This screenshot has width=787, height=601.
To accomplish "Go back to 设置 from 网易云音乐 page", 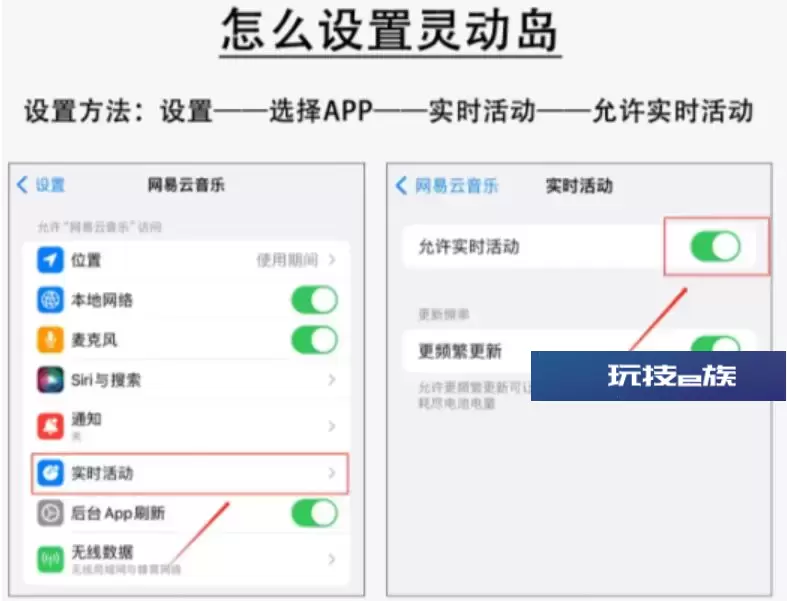I will pos(41,185).
